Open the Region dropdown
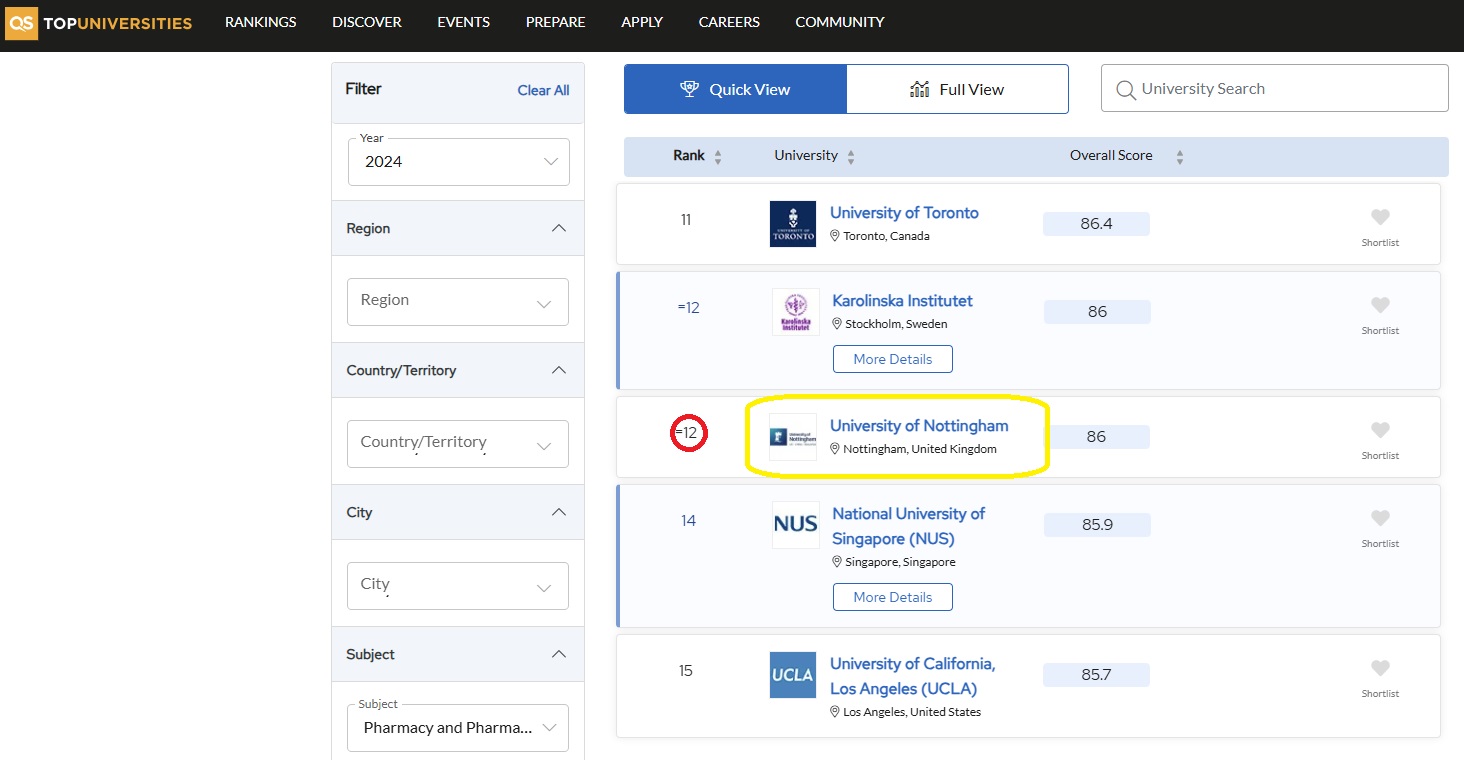This screenshot has height=760, width=1464. [458, 301]
